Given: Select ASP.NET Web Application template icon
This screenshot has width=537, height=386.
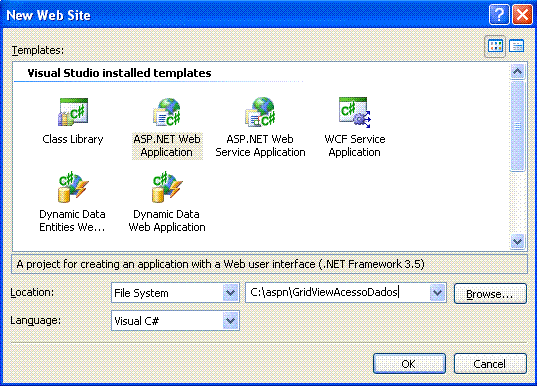Looking at the screenshot, I should click(x=167, y=112).
